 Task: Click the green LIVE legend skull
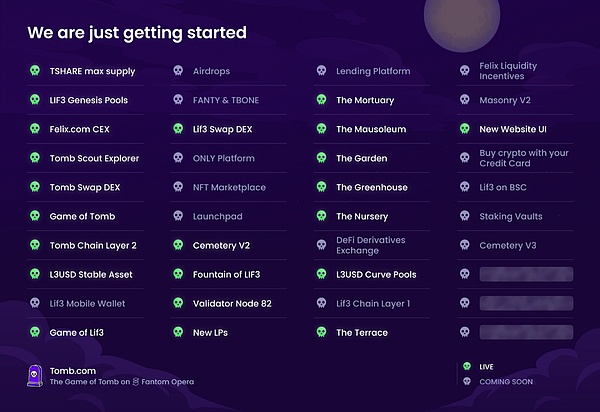(467, 366)
